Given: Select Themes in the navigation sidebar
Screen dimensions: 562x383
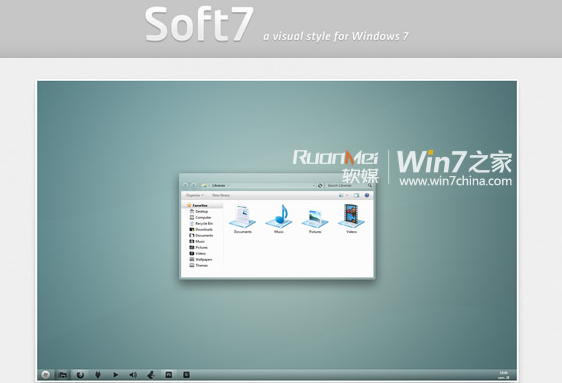Looking at the screenshot, I should tap(199, 265).
